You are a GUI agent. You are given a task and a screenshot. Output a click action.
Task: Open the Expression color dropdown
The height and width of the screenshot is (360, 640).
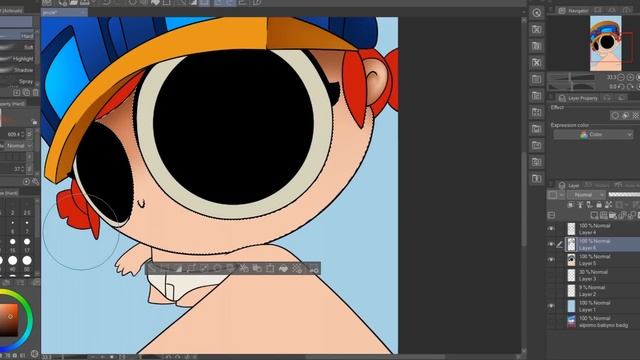tap(593, 134)
